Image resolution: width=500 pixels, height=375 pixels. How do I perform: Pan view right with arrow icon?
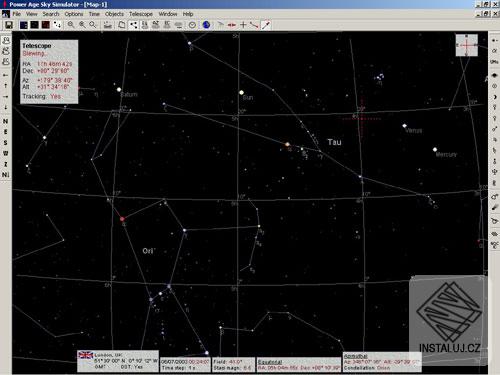pos(6,97)
